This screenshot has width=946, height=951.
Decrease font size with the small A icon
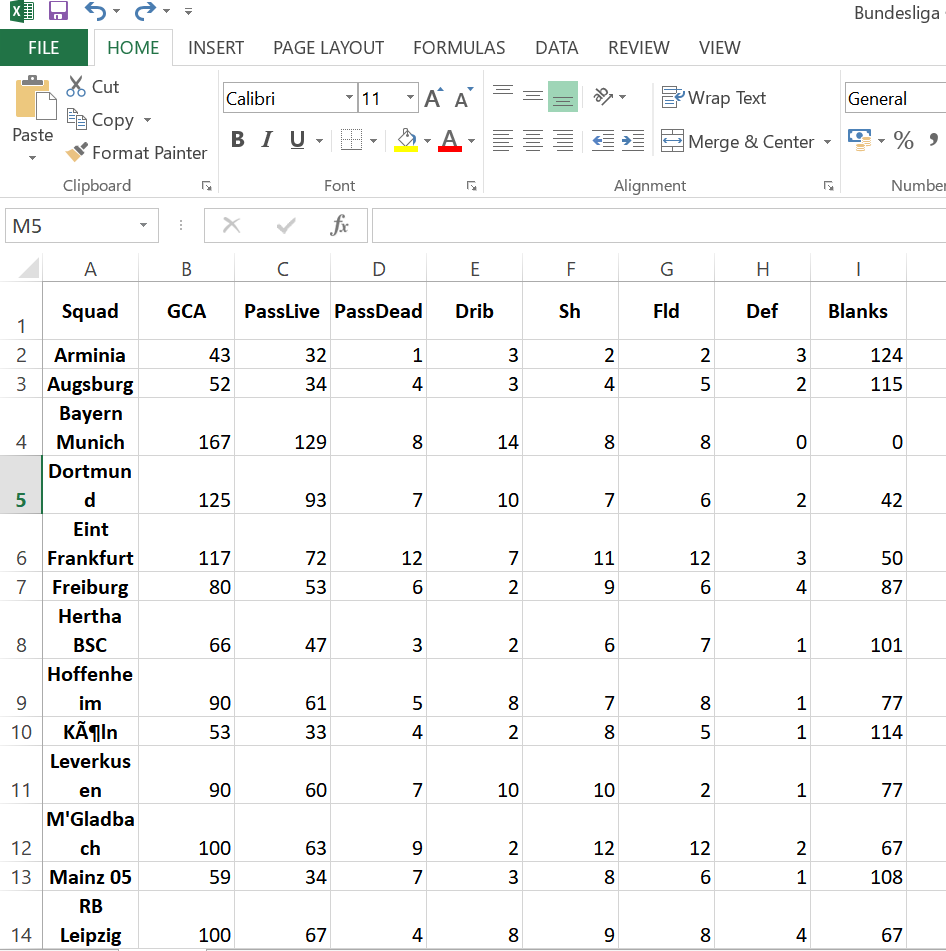[x=464, y=98]
